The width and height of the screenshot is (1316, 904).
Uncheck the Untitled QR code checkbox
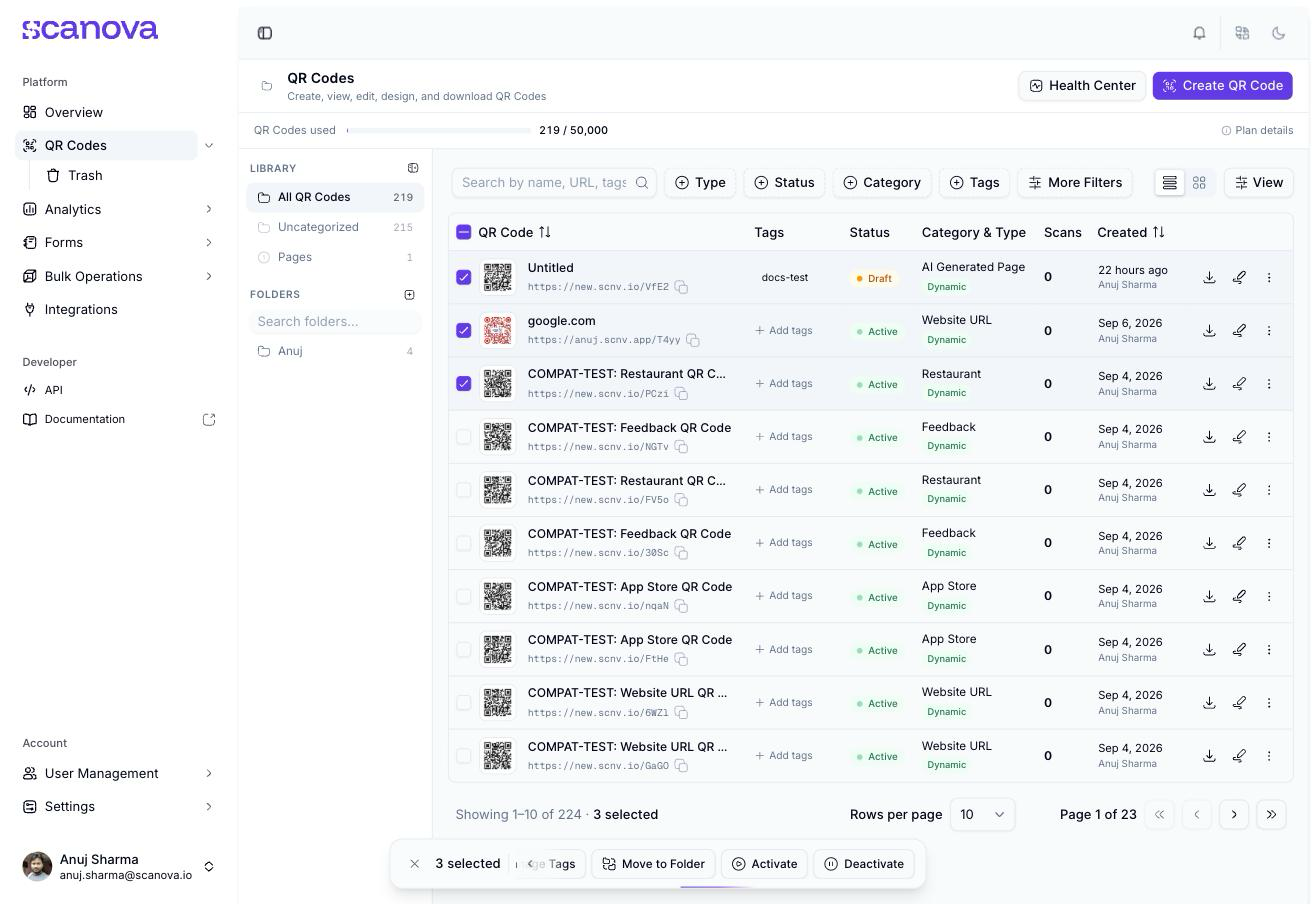click(x=463, y=277)
